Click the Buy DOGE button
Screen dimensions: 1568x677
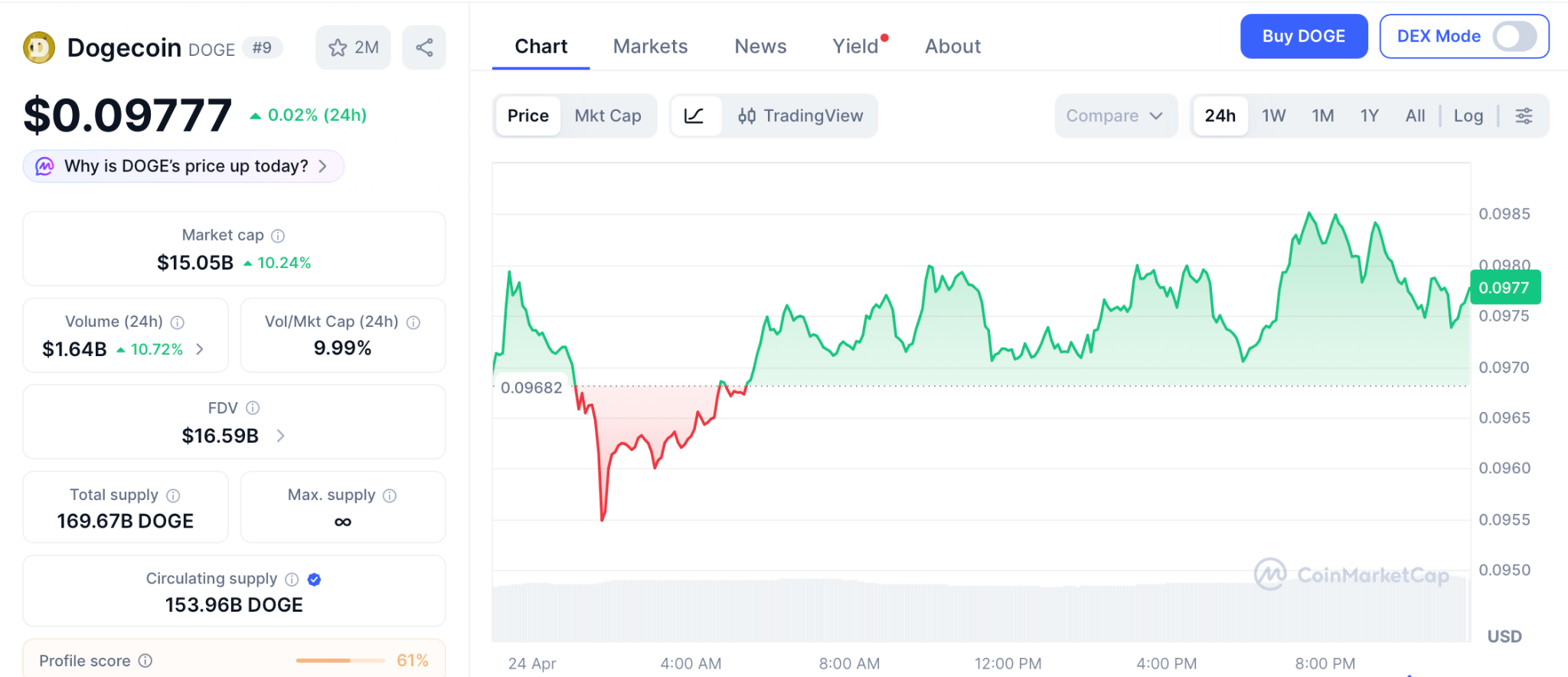(1303, 36)
